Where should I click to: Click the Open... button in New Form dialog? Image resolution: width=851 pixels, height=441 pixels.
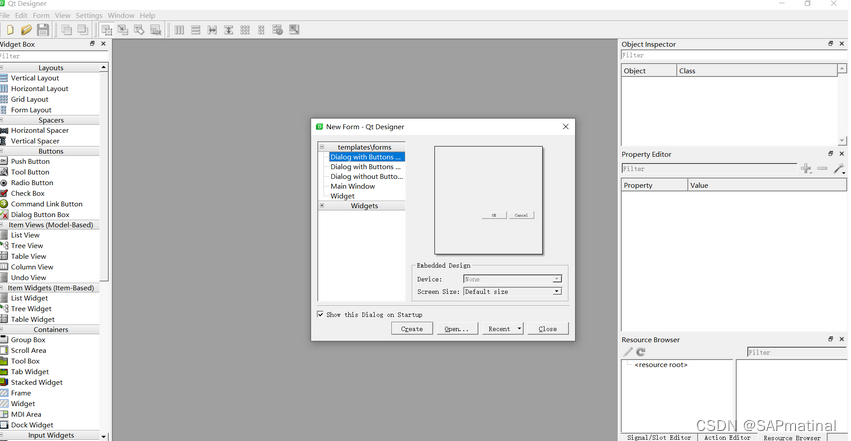coord(457,329)
